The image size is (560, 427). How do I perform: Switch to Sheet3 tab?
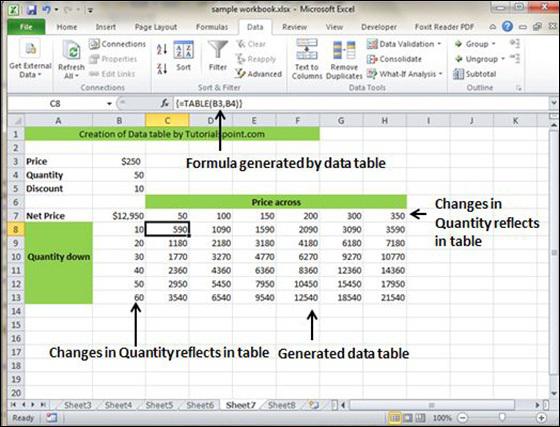(78, 405)
